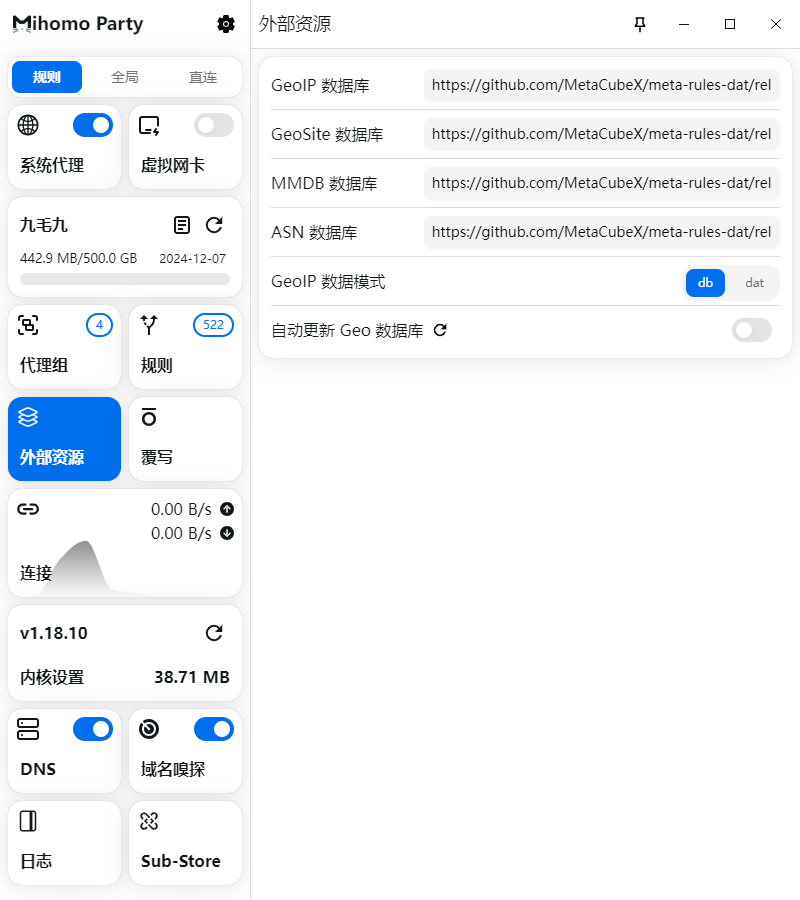Disable the 系统代理 toggle

point(93,125)
